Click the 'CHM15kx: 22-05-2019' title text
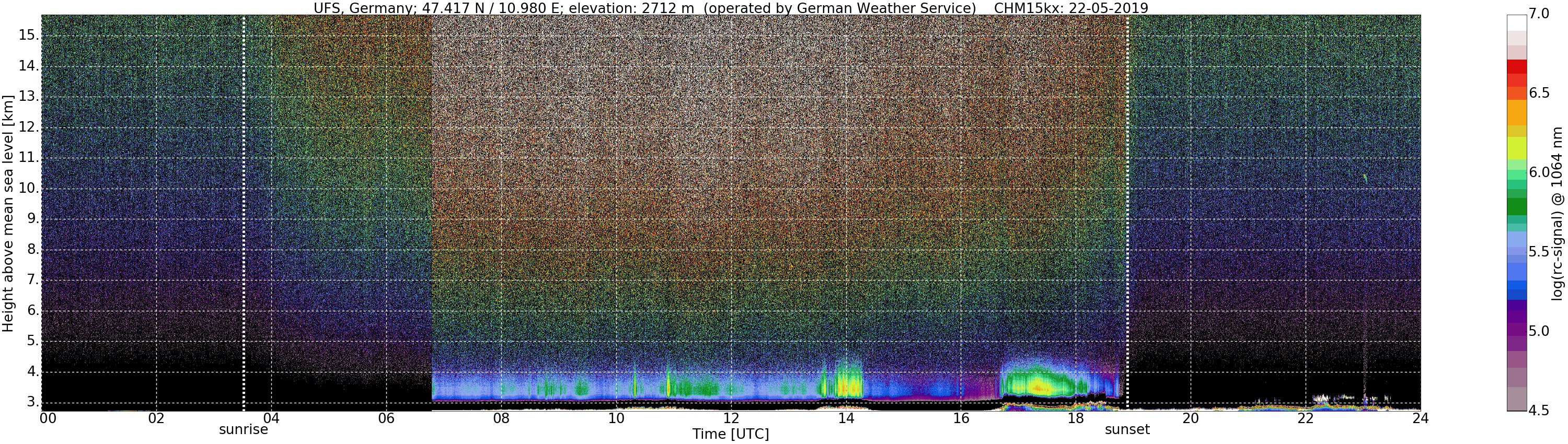This screenshot has height=444, width=1568. (1071, 8)
